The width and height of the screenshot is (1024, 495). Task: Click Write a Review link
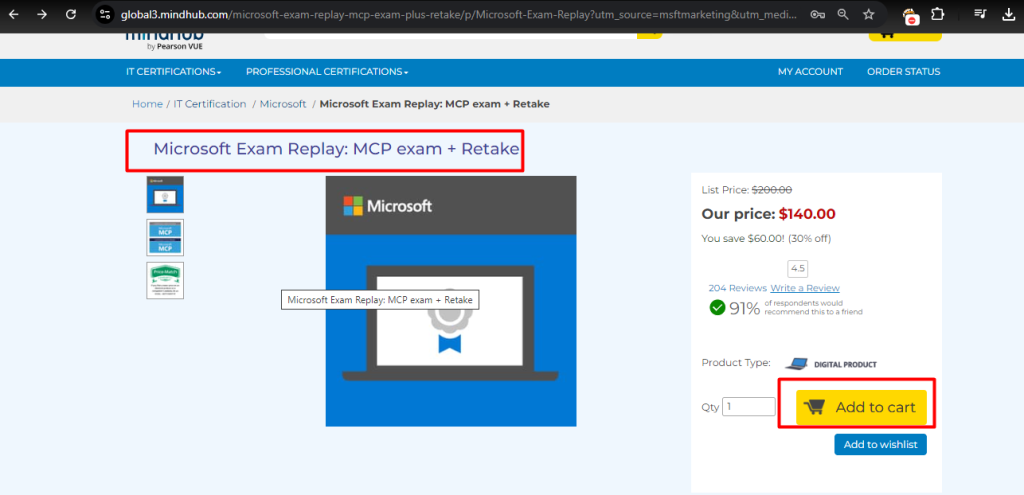point(805,288)
